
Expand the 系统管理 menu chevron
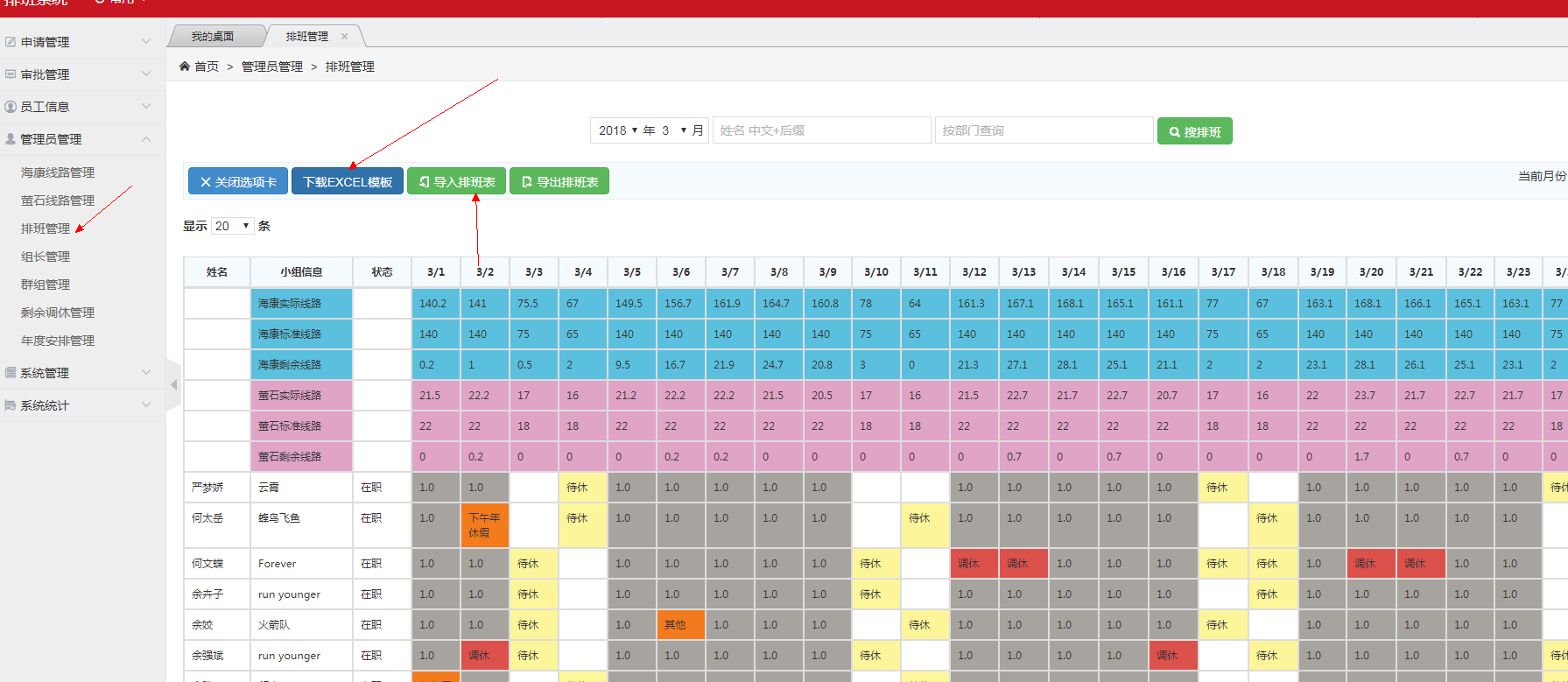(146, 372)
